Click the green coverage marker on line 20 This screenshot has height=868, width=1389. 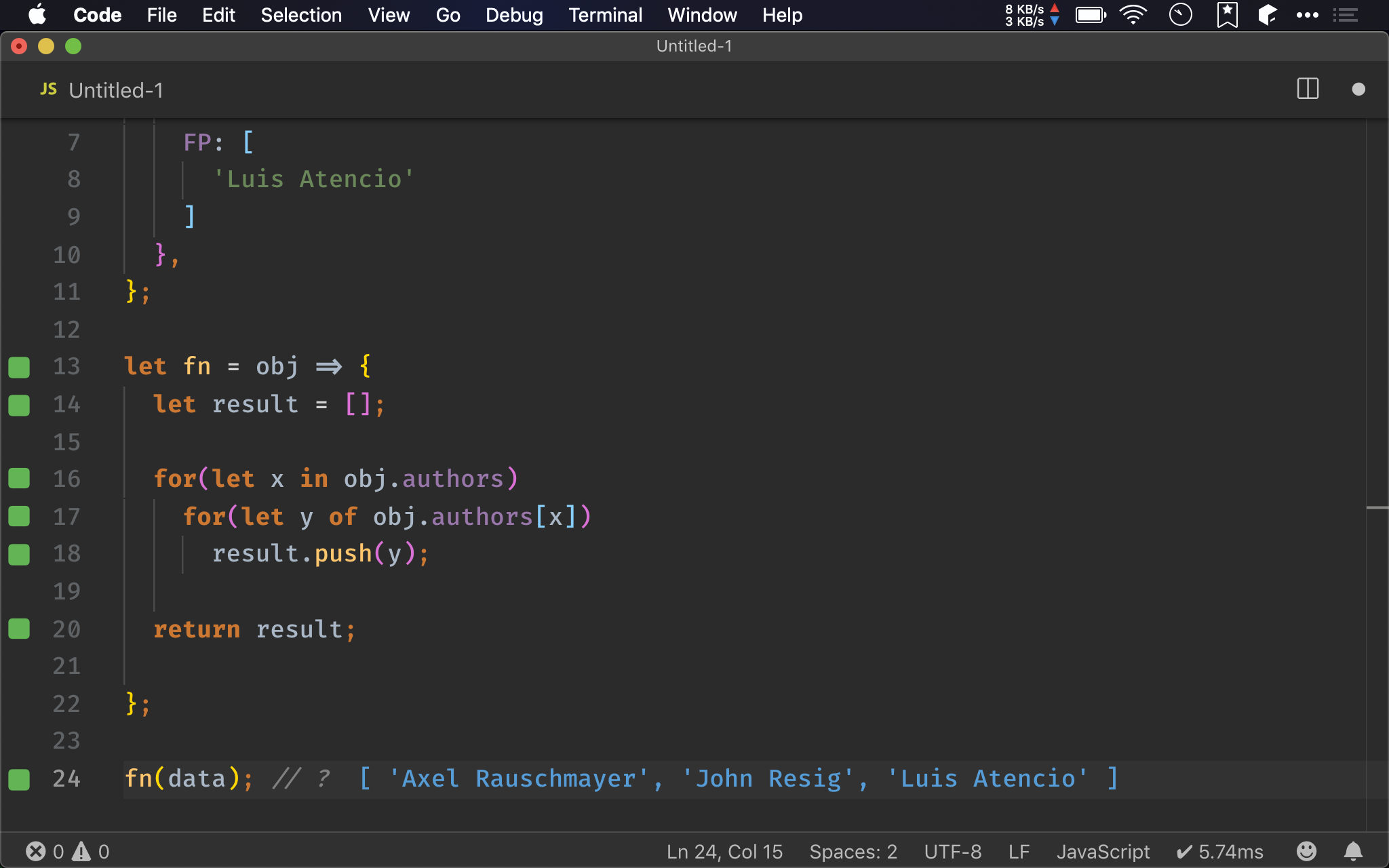(19, 629)
